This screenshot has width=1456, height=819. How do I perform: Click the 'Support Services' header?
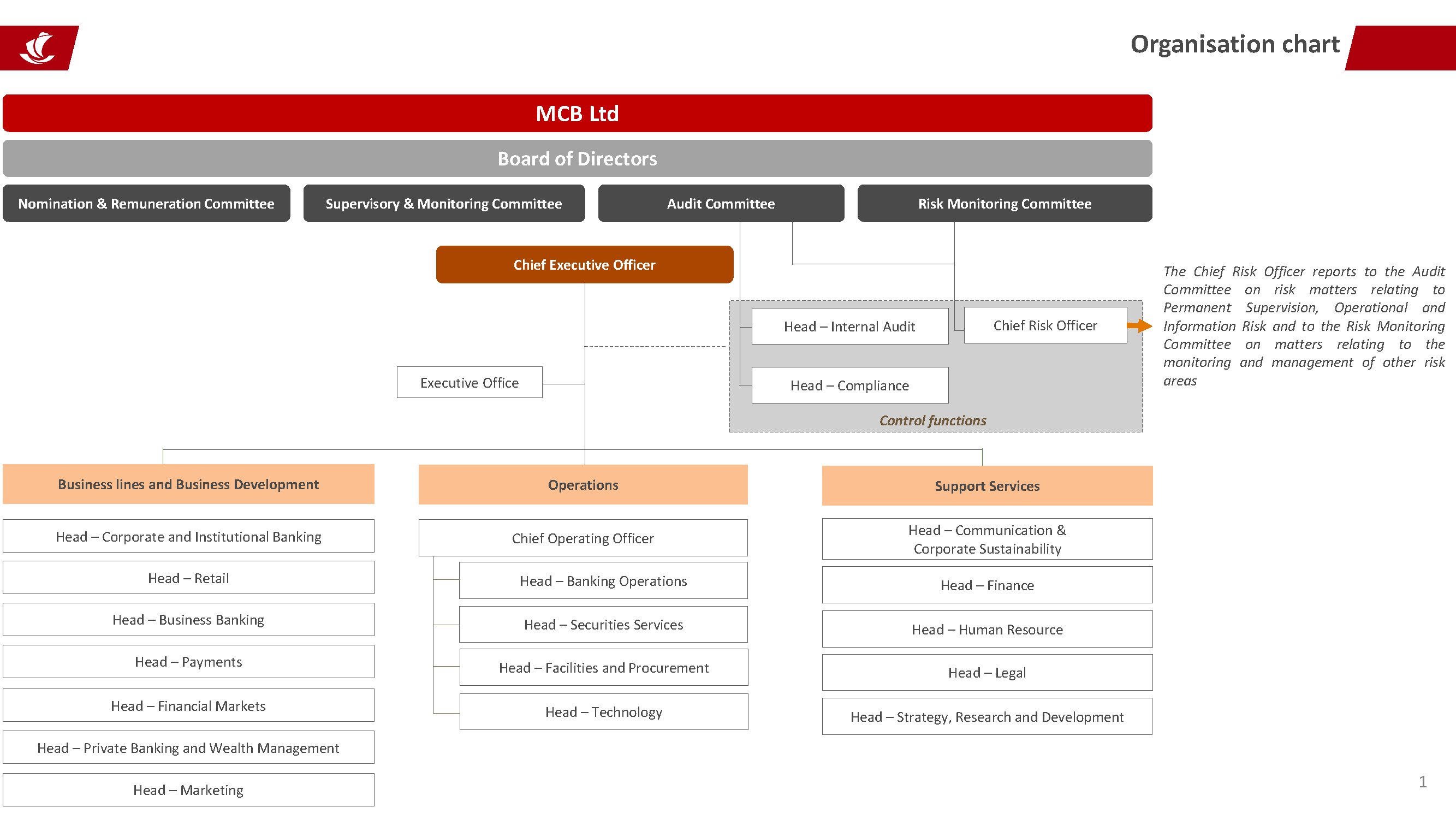(987, 486)
